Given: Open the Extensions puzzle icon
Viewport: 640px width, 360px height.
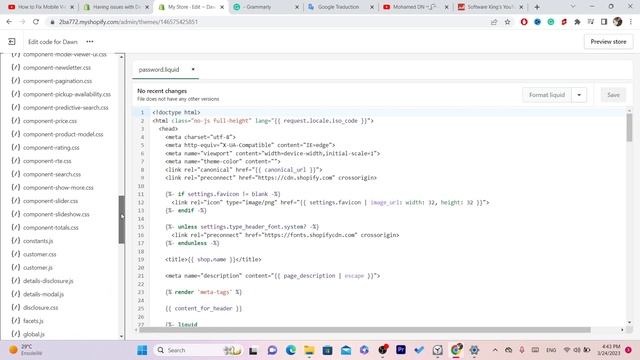Looking at the screenshot, I should tap(577, 22).
